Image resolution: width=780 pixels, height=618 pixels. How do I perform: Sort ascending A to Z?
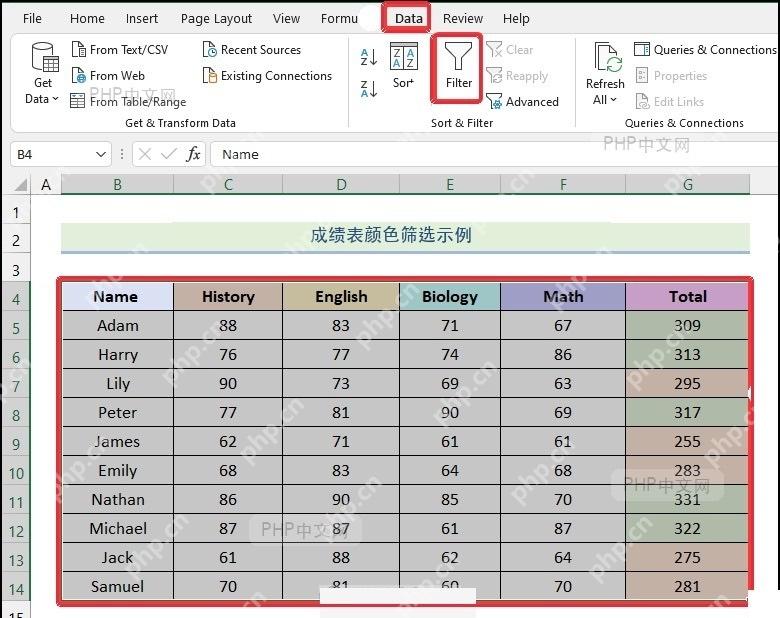[369, 57]
